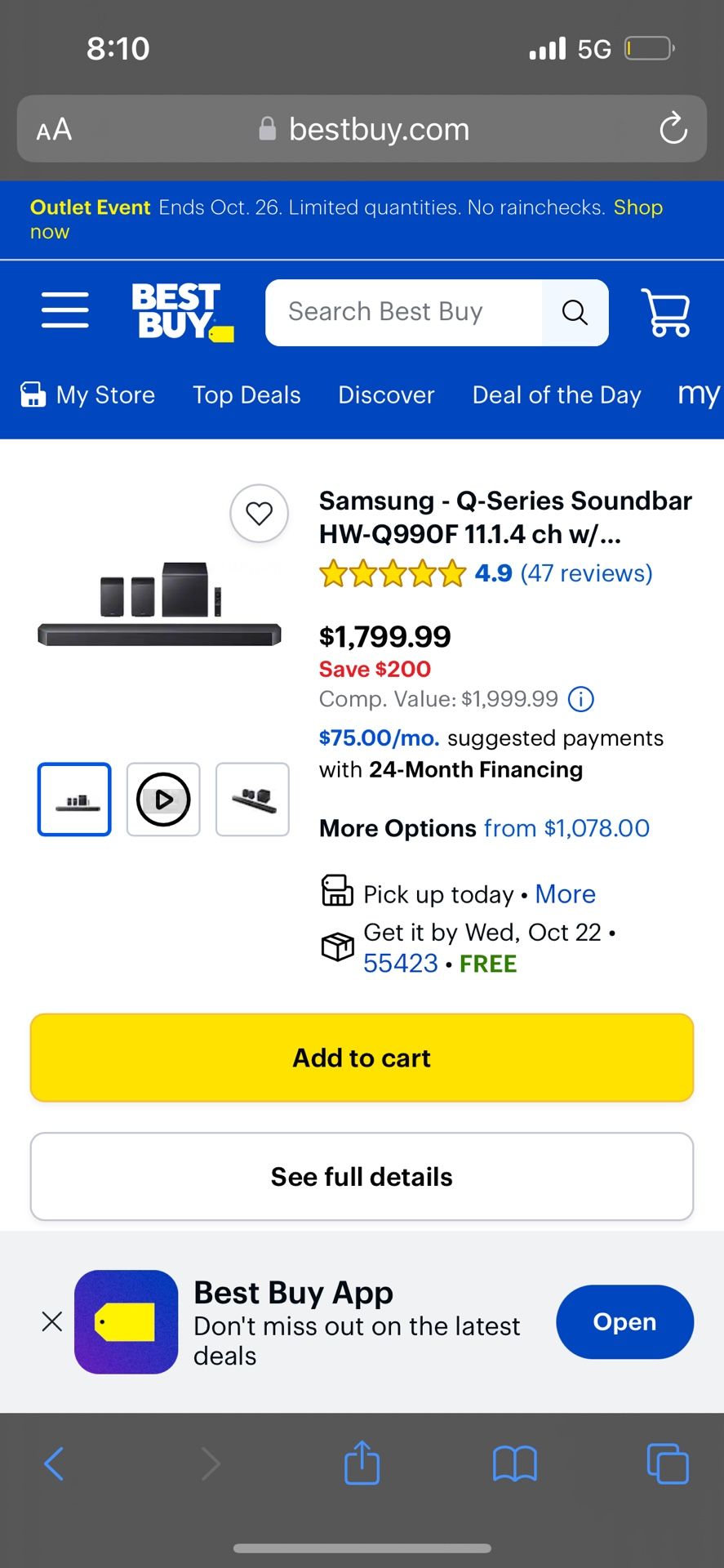Click the Best Buy logo
Image resolution: width=724 pixels, height=1568 pixels.
click(180, 311)
